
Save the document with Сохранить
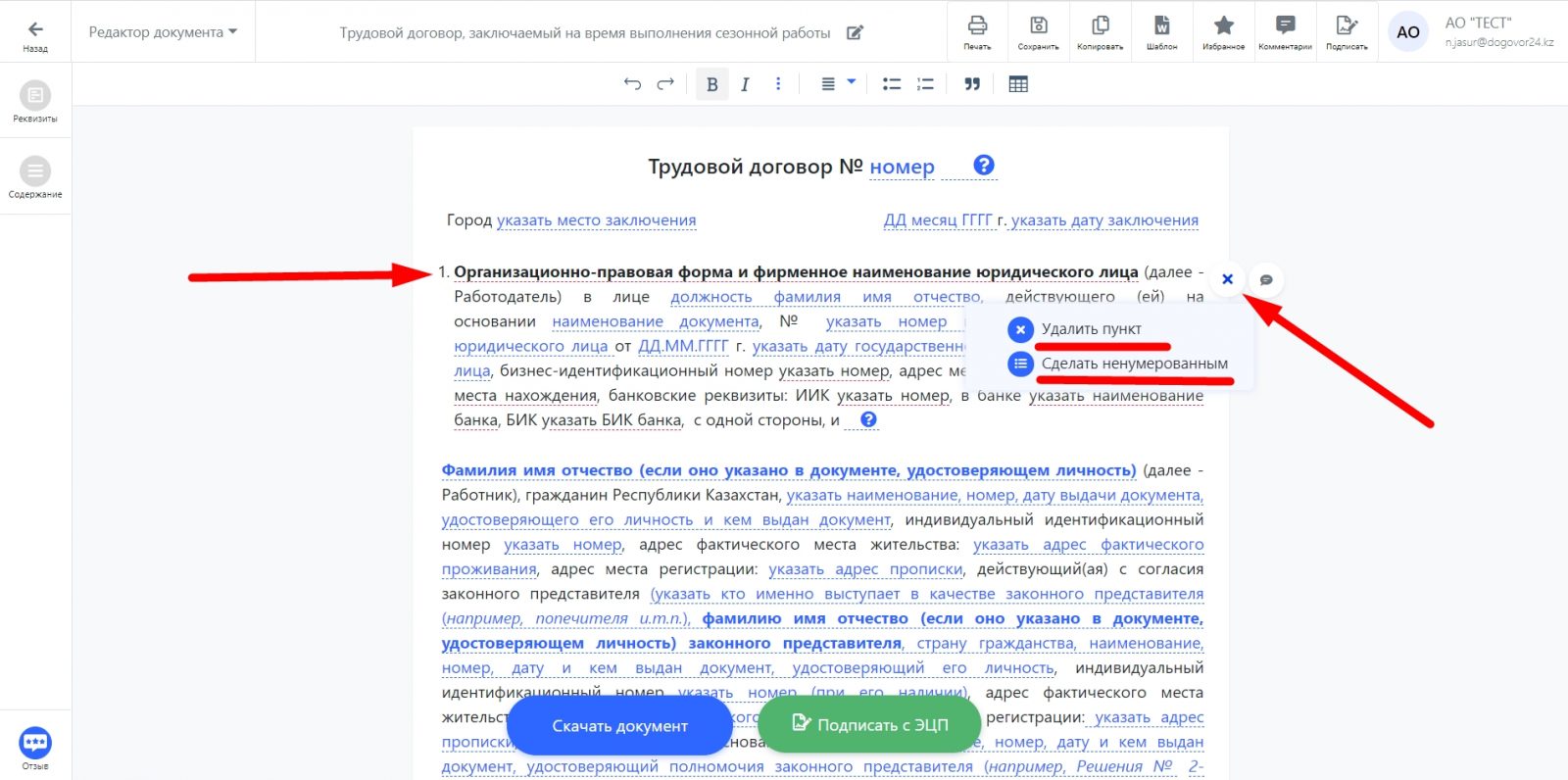(x=1038, y=32)
